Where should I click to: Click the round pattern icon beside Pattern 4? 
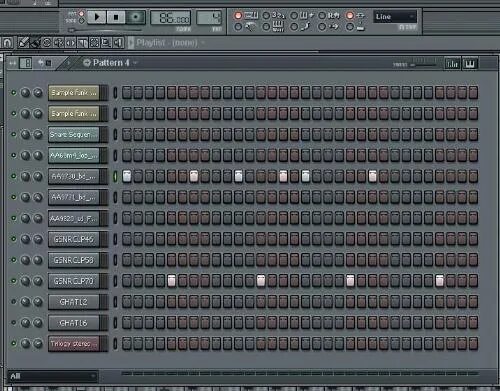pos(87,63)
